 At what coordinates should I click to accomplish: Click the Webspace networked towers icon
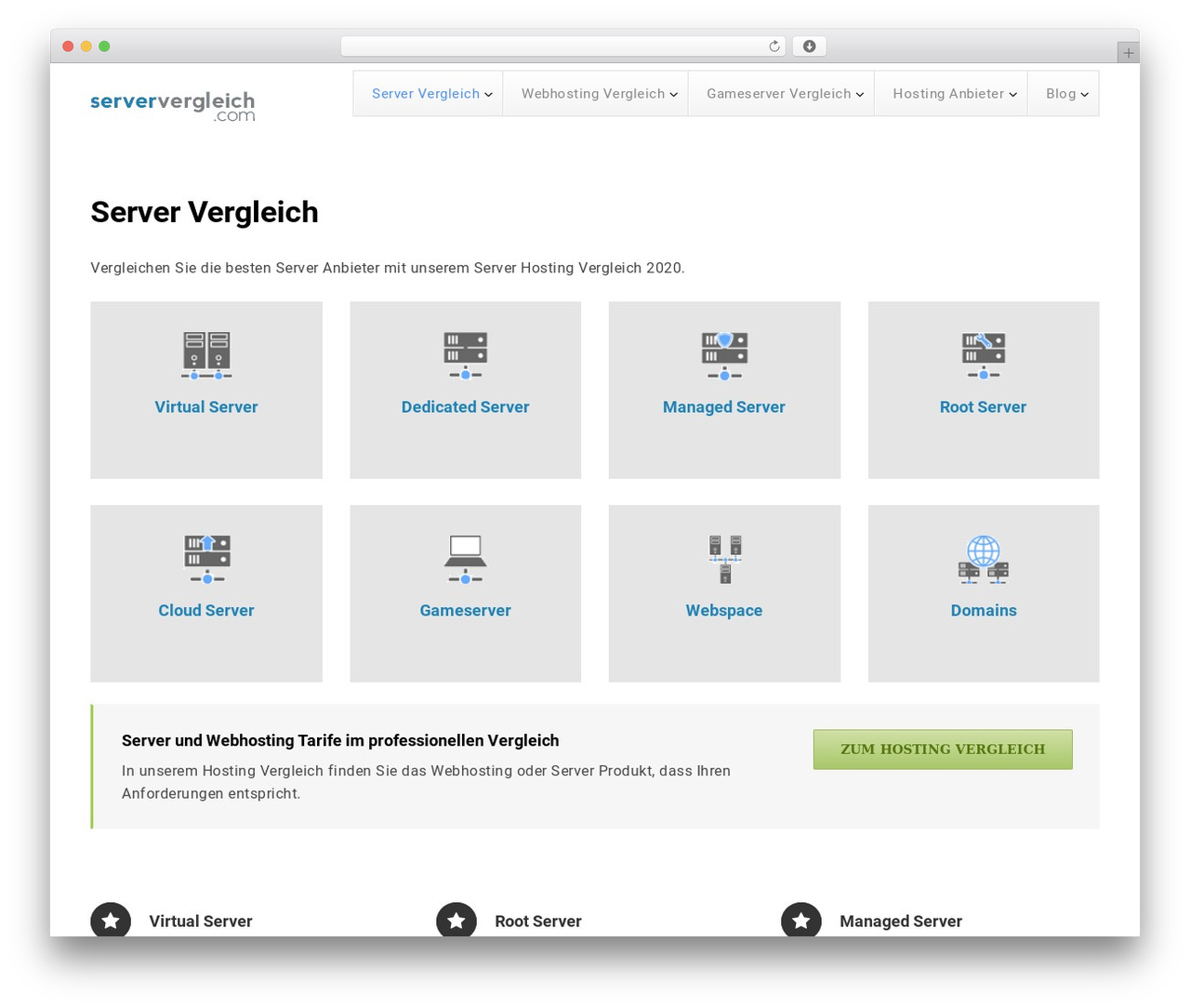click(724, 559)
